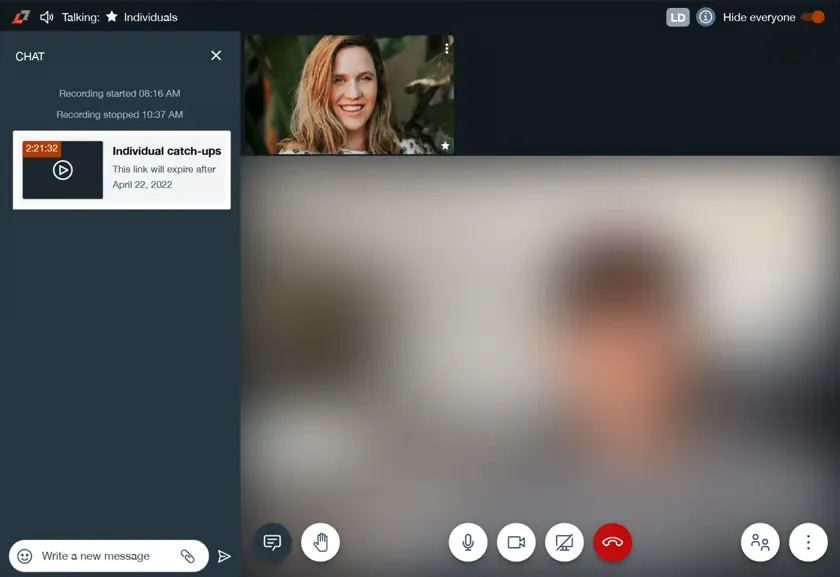Mute the microphone

(x=468, y=542)
